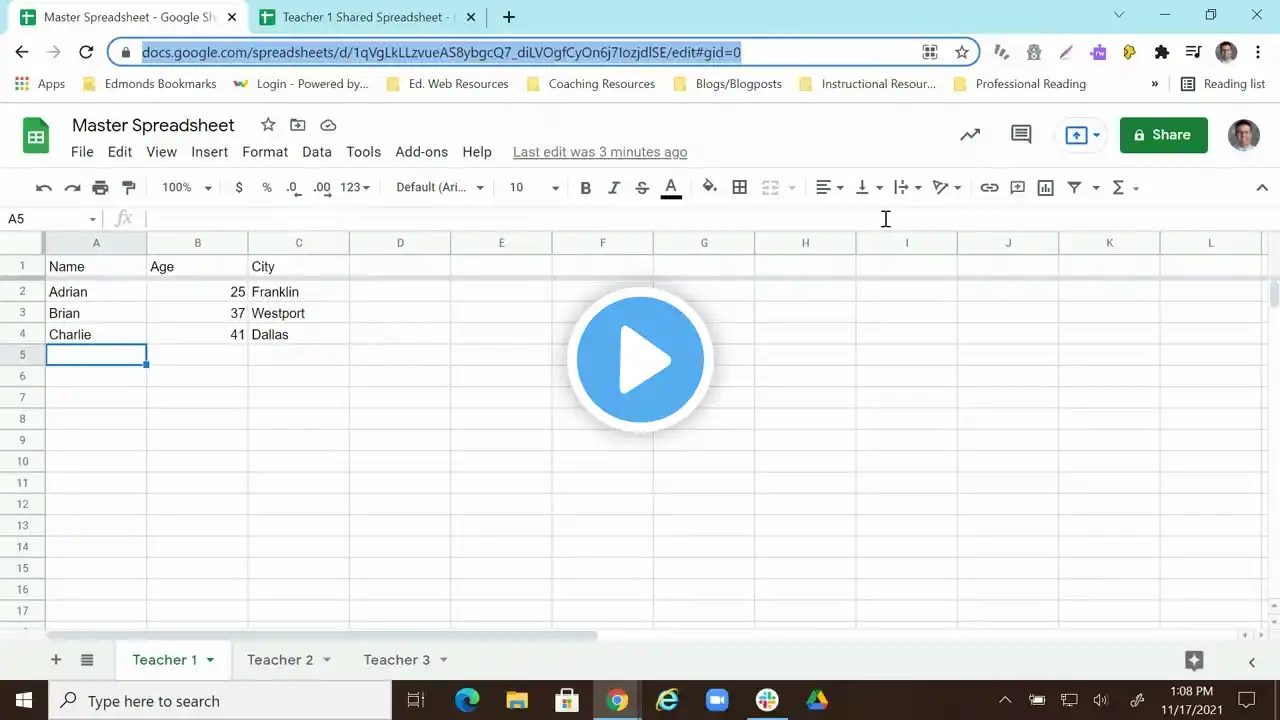The width and height of the screenshot is (1280, 720).
Task: Open the Explore button at bottom right
Action: (1194, 660)
